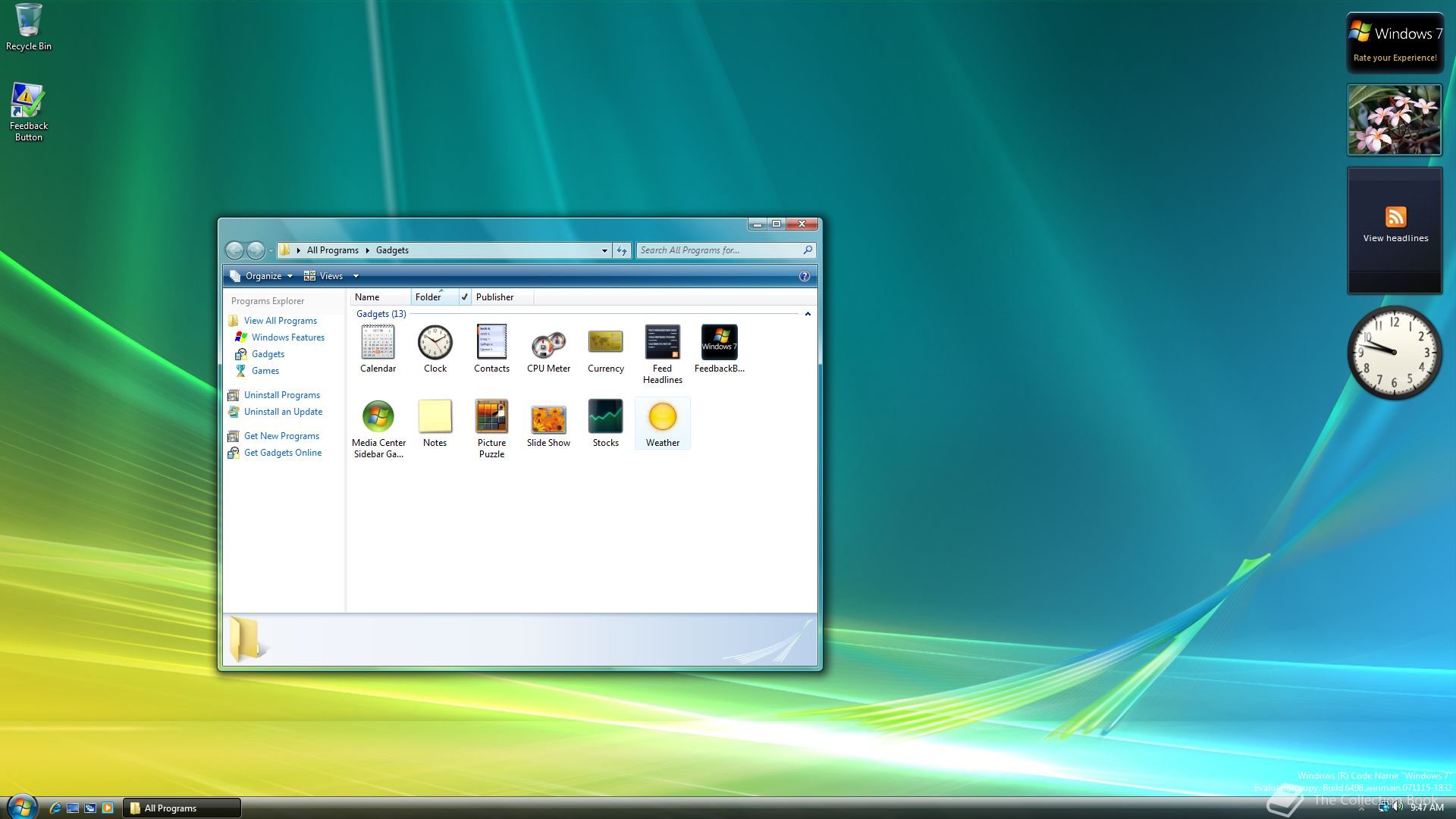This screenshot has width=1456, height=819.
Task: Click Gadgets in the breadcrumb path
Action: click(392, 250)
